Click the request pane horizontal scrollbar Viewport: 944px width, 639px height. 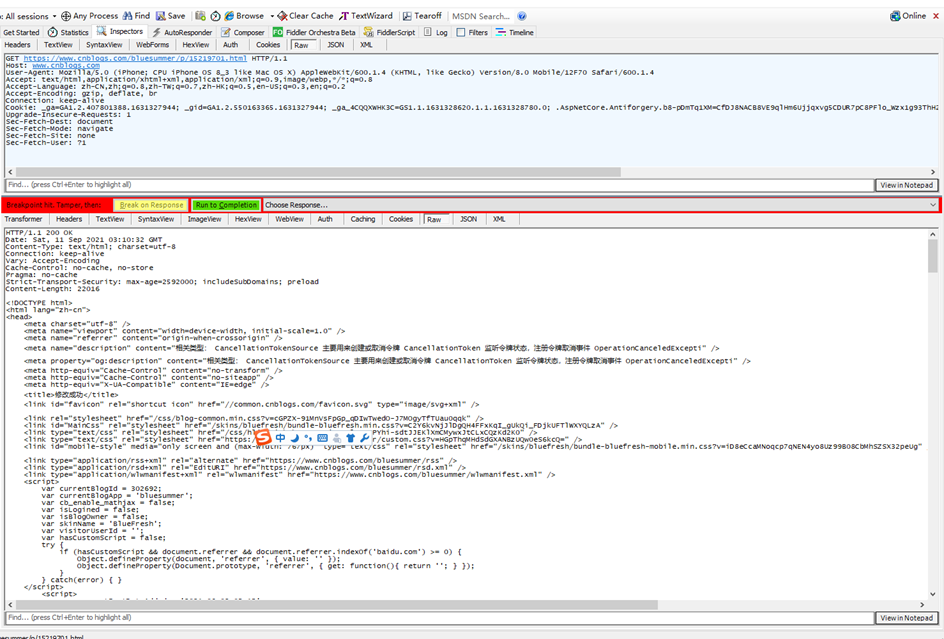(318, 172)
